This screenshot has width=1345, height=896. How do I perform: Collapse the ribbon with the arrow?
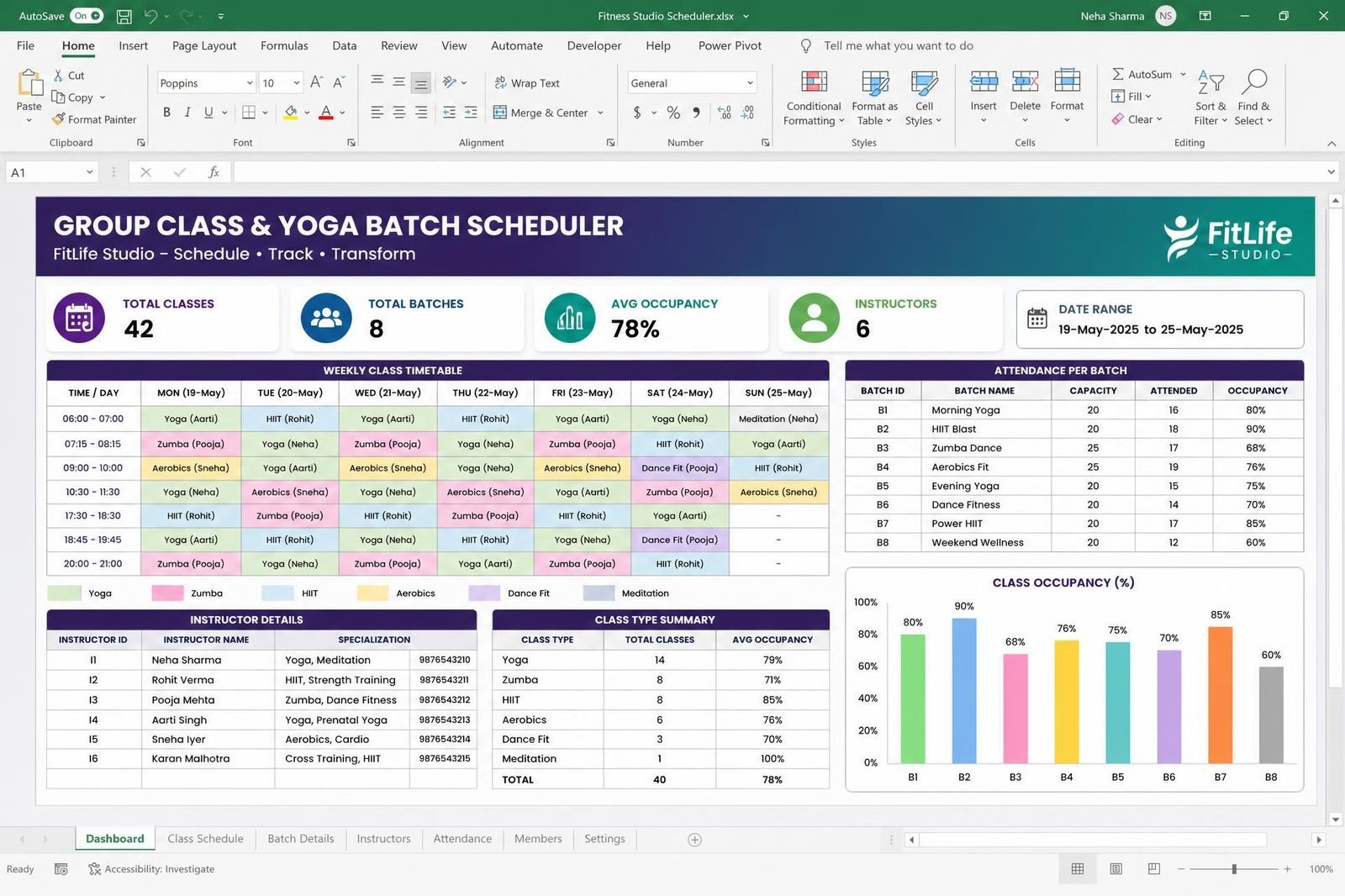pos(1332,143)
